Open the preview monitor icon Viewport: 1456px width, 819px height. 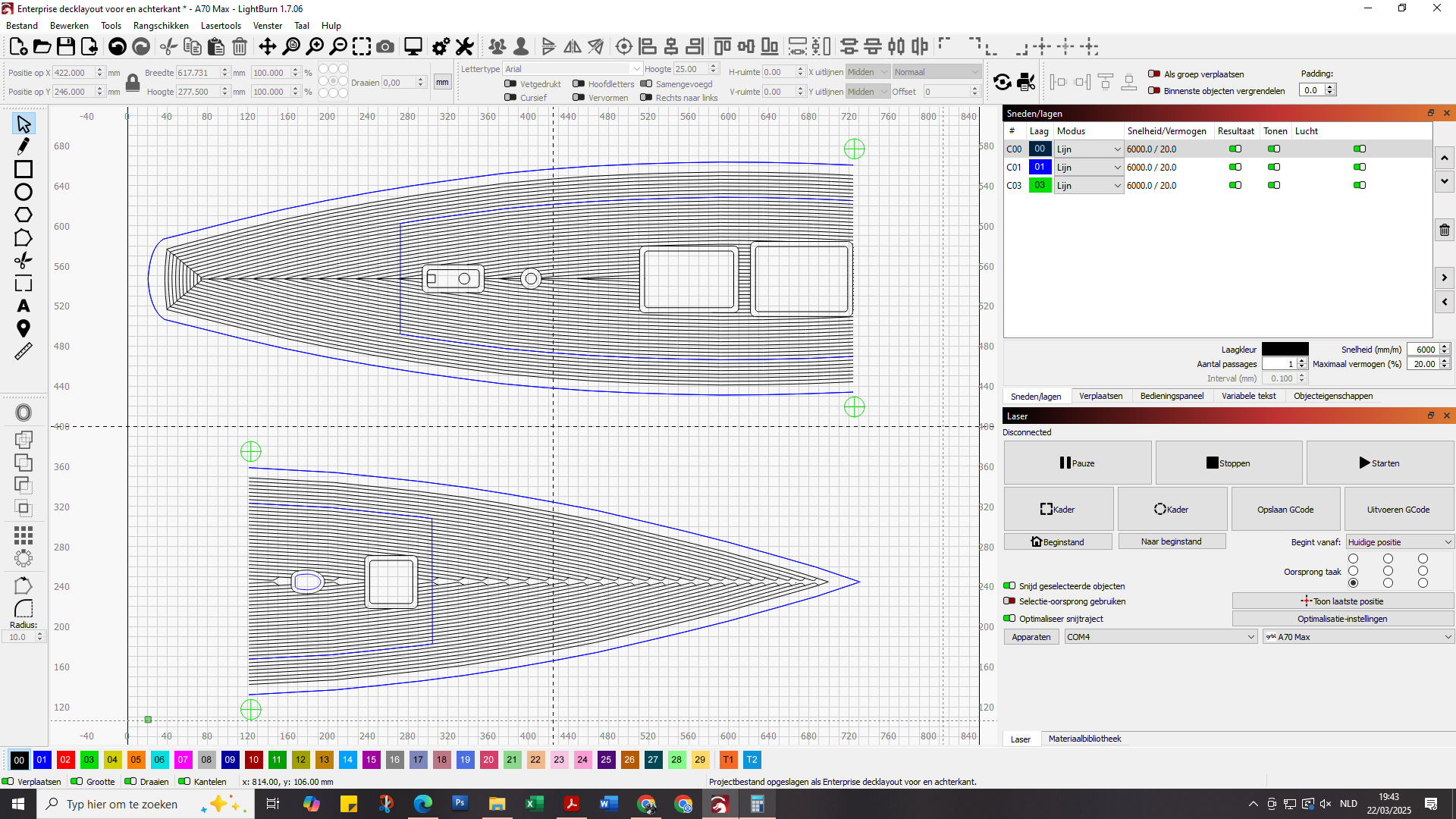(x=413, y=47)
